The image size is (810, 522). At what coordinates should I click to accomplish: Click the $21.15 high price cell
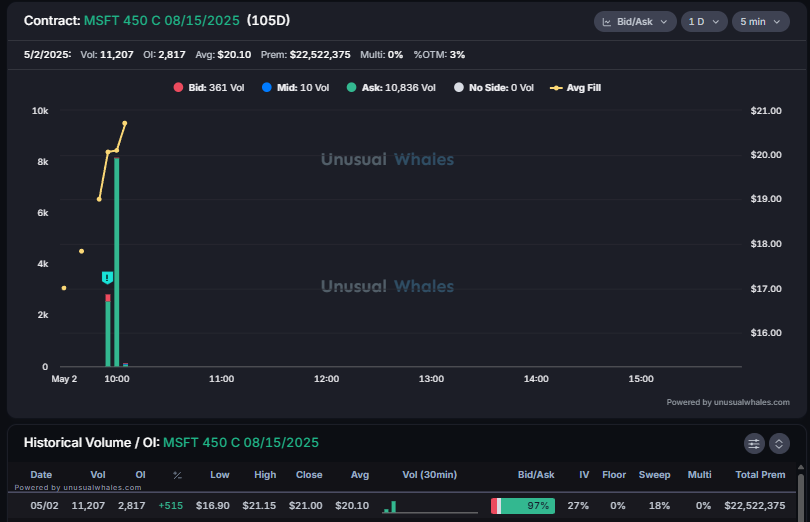pyautogui.click(x=259, y=505)
